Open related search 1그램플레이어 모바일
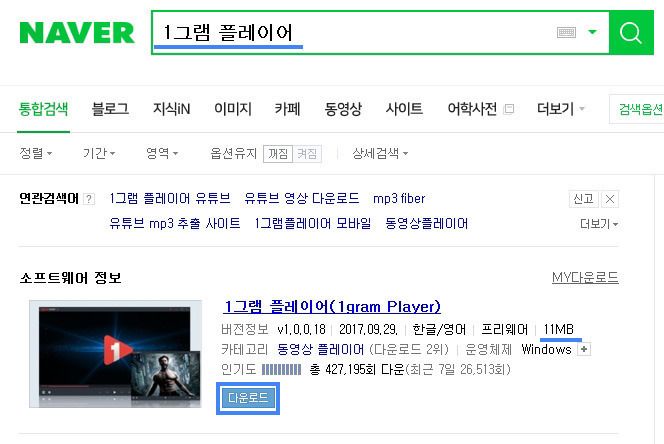664x444 pixels. tap(313, 223)
